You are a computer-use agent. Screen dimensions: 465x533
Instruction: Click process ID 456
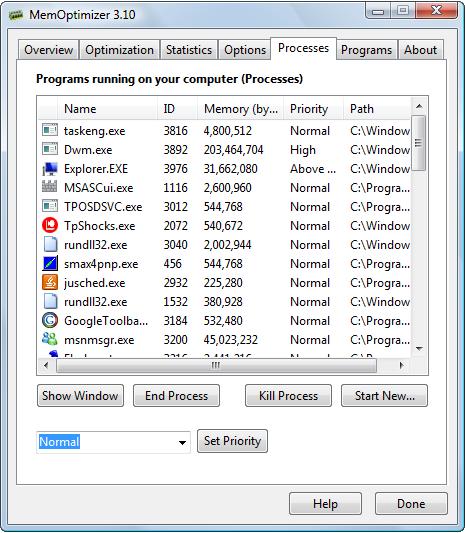[172, 264]
